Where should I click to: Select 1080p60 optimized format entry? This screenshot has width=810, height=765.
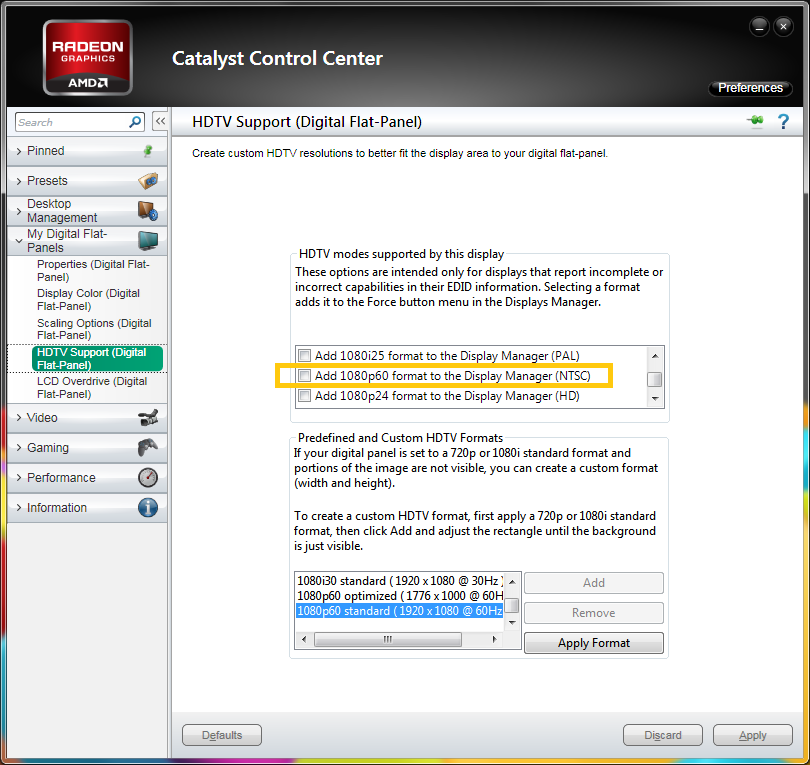coord(399,596)
